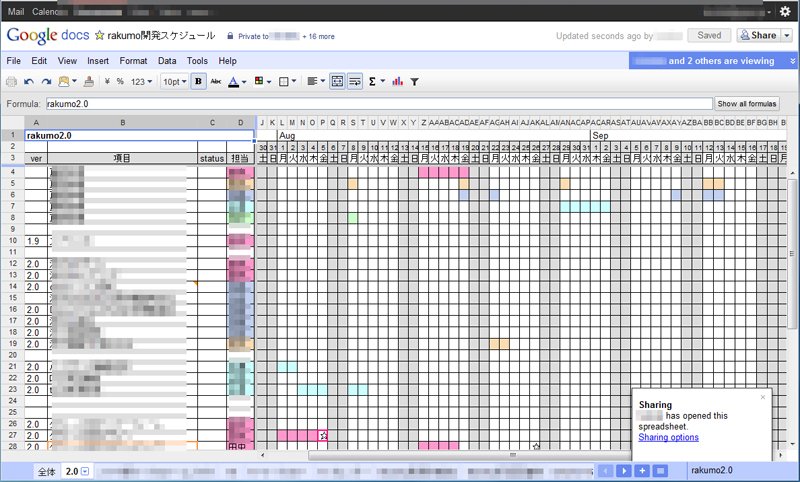The image size is (800, 482).
Task: Expand the viewers list chevron
Action: pos(792,61)
